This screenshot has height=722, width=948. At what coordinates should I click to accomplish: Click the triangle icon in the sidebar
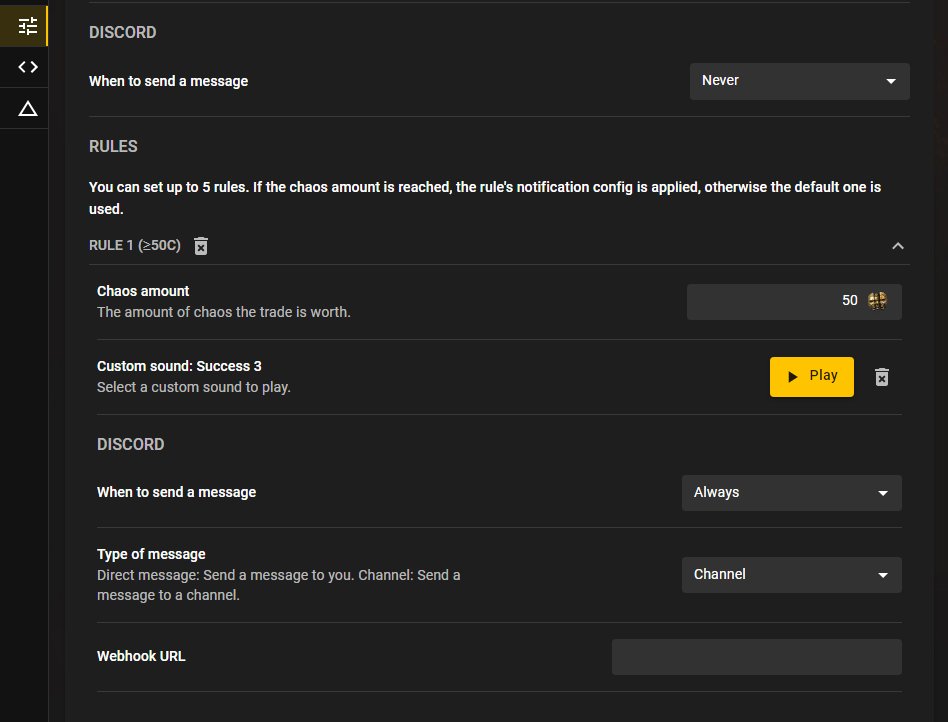(x=25, y=108)
